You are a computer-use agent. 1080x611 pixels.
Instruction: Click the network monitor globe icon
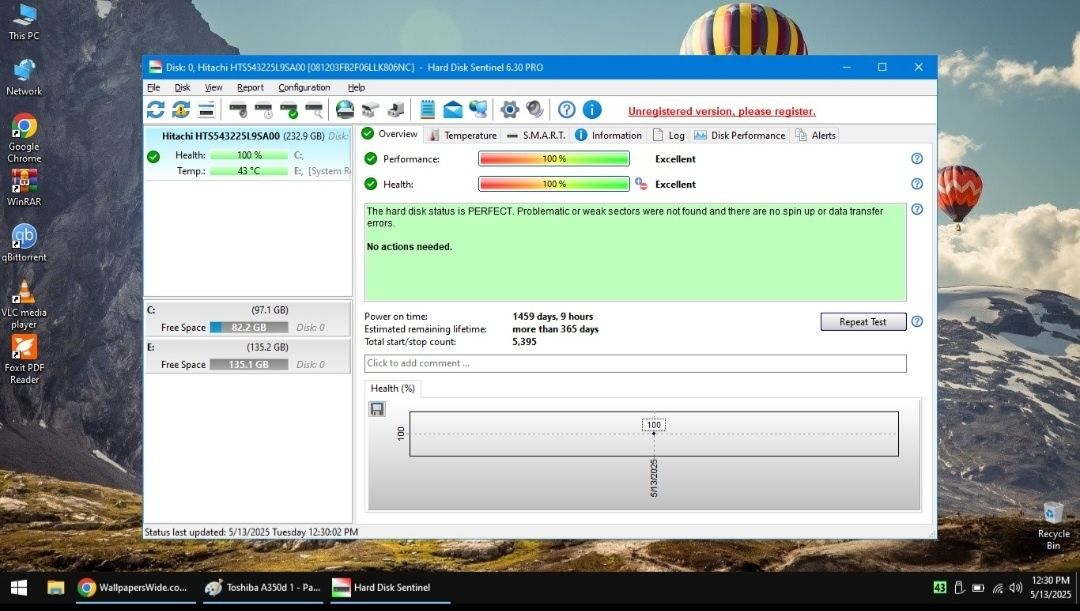[478, 110]
